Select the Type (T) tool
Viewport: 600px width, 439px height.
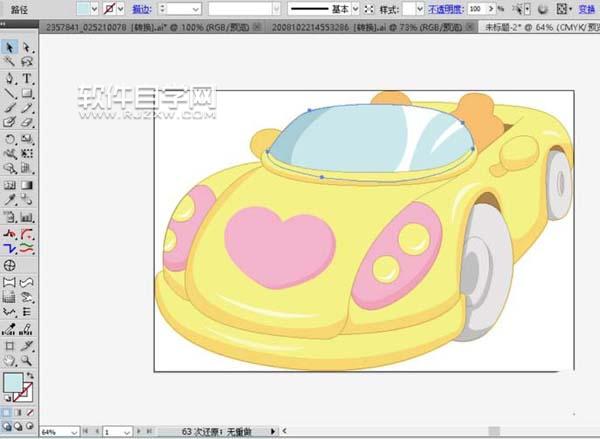click(x=27, y=78)
